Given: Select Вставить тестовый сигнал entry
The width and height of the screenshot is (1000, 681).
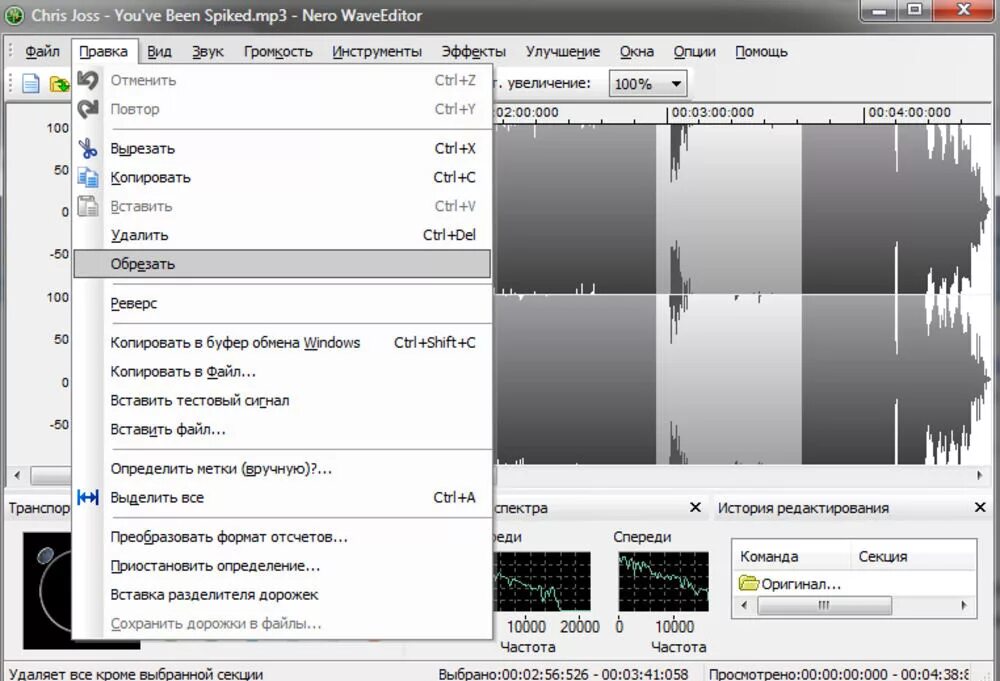Looking at the screenshot, I should 282,400.
